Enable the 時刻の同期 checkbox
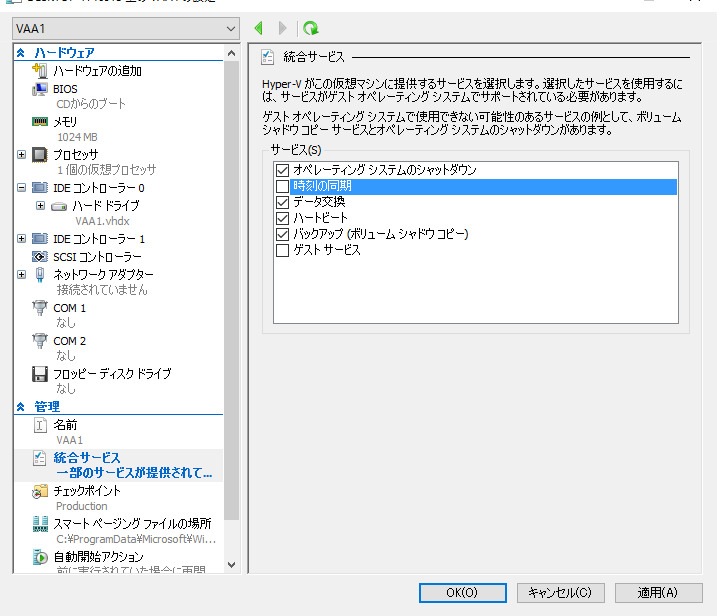 click(283, 186)
